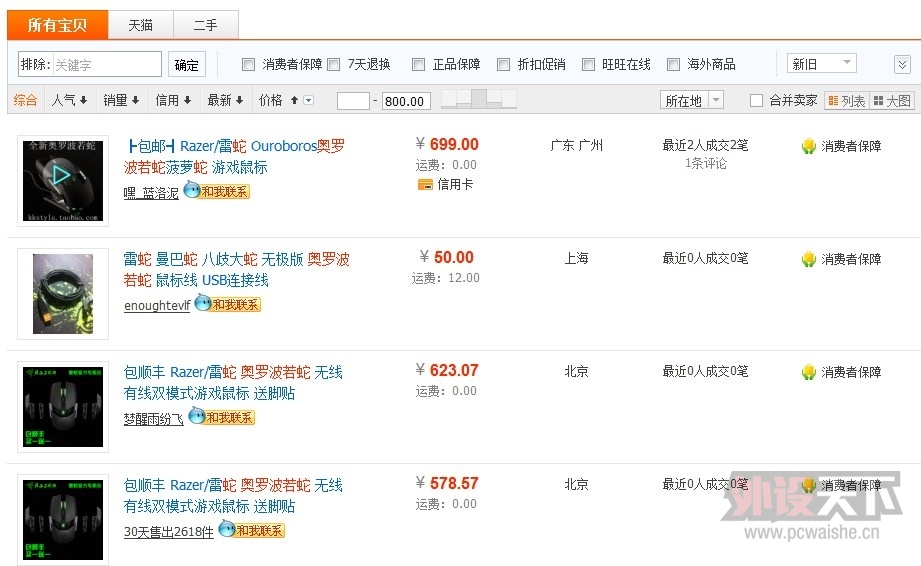Click 消费者保障 badge for 699.00 listing
The image size is (921, 566).
pos(841,146)
